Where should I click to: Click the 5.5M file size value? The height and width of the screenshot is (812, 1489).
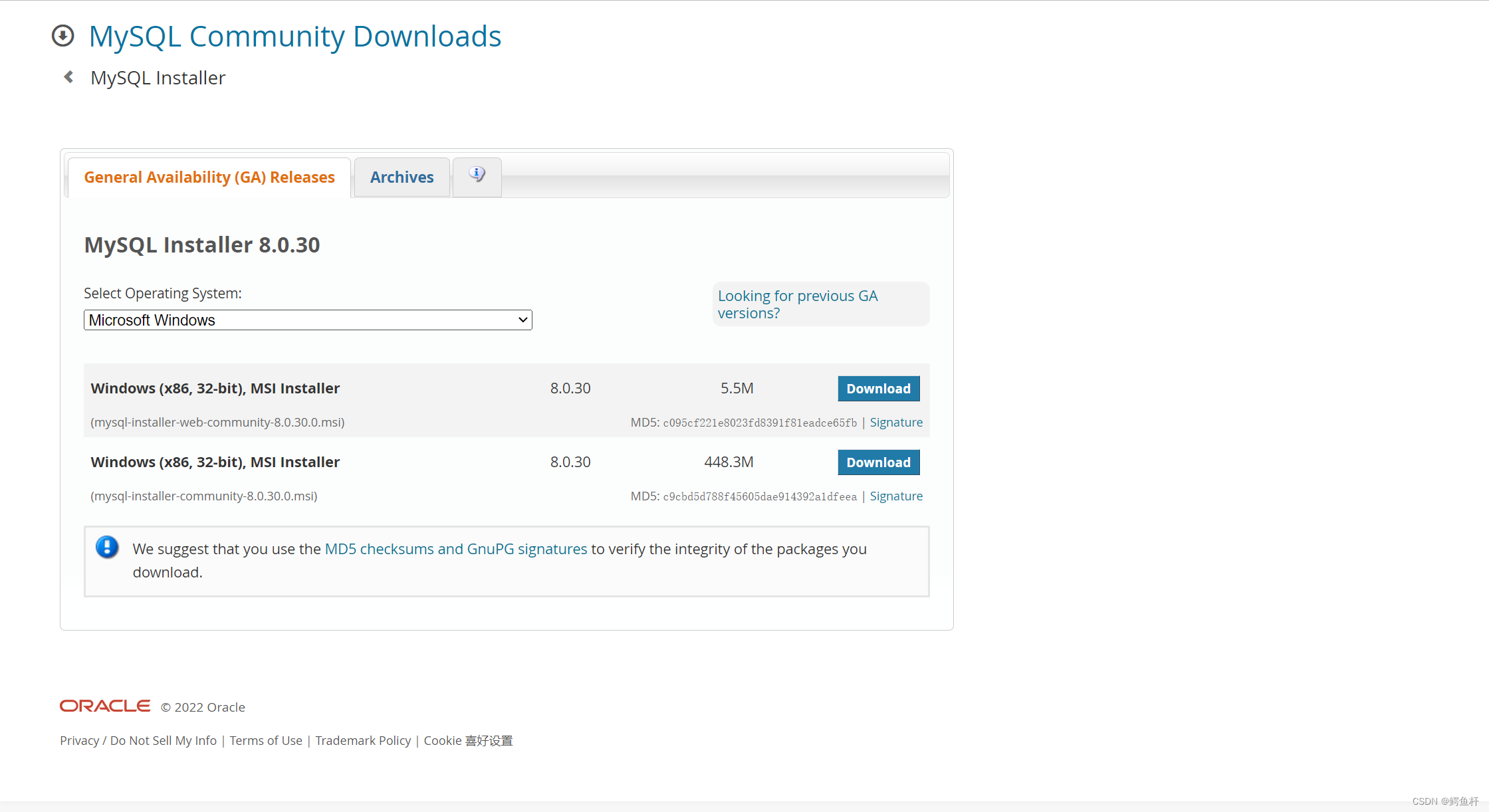click(737, 388)
